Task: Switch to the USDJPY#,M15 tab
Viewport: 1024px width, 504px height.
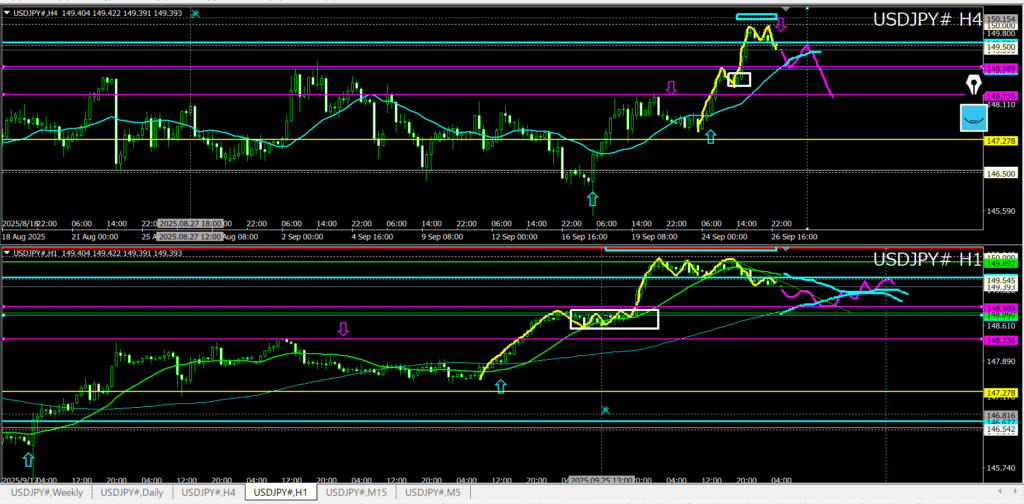Action: pos(357,492)
